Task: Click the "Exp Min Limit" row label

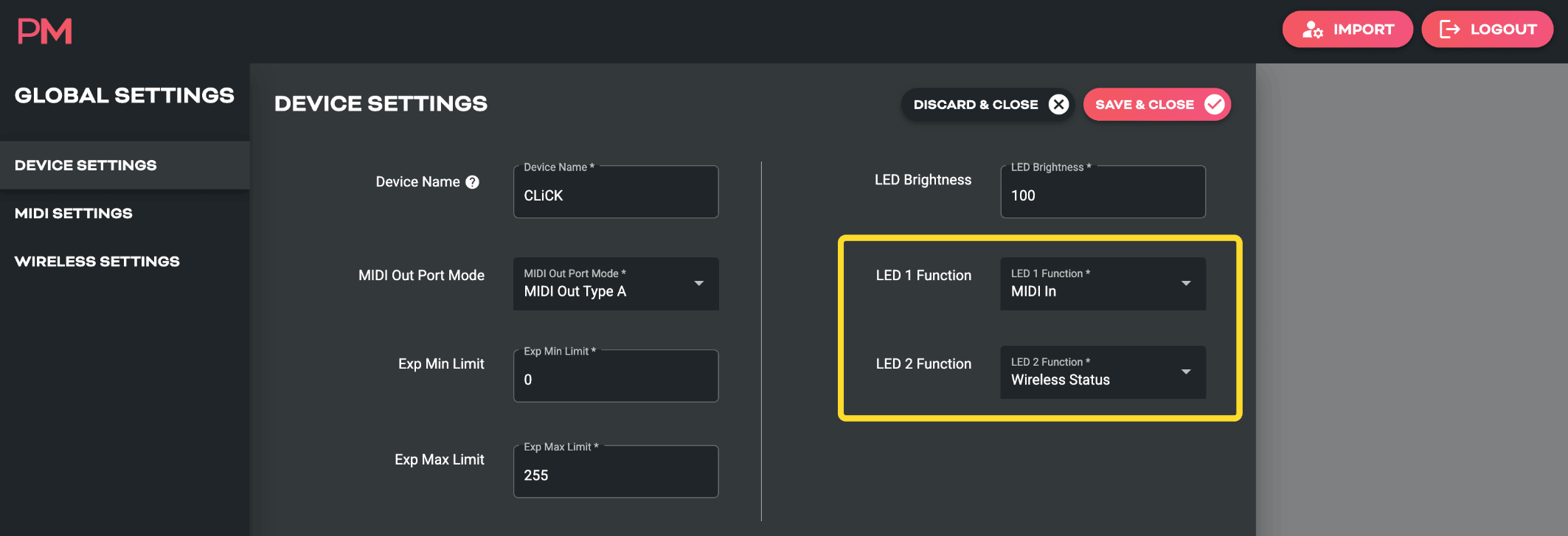Action: (x=441, y=364)
